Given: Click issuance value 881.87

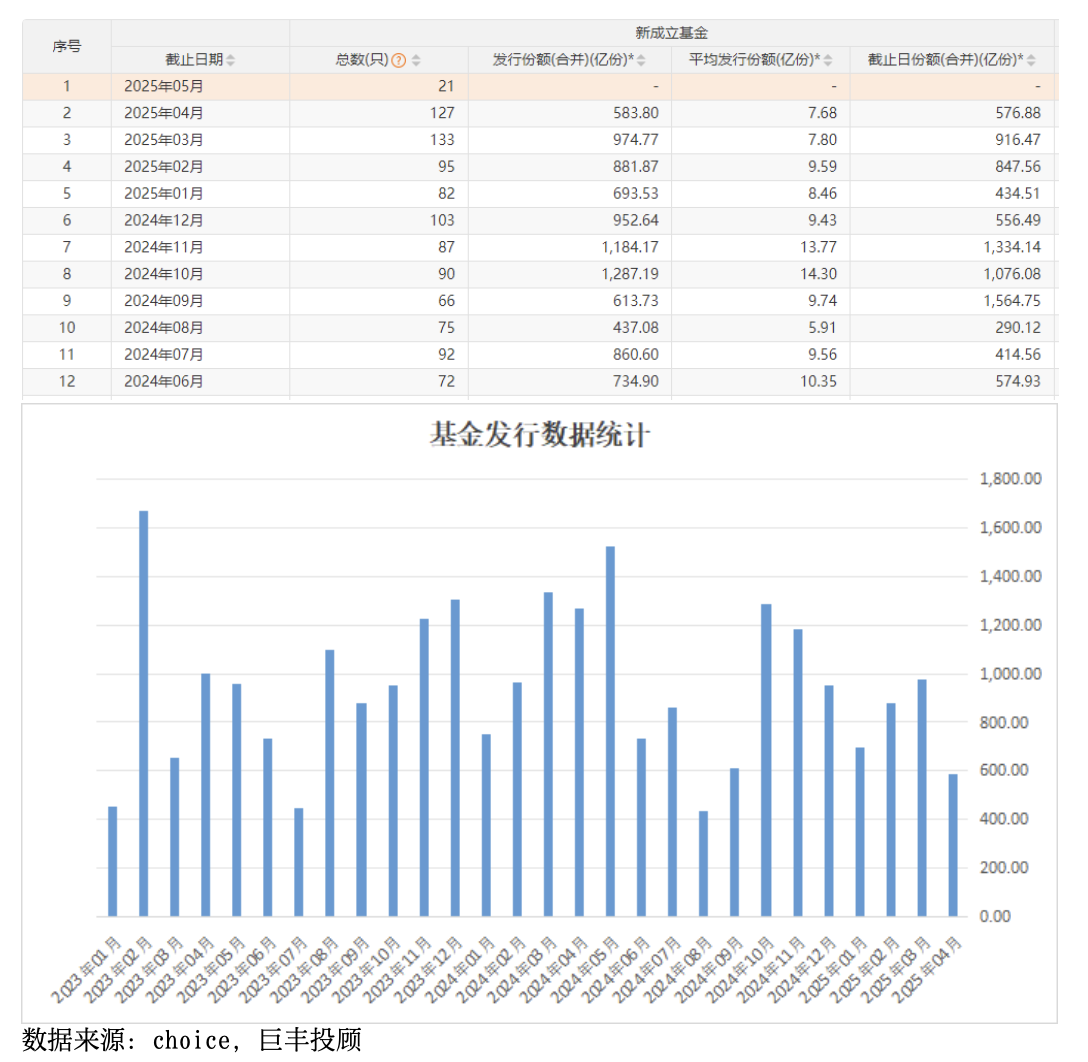Looking at the screenshot, I should 636,166.
